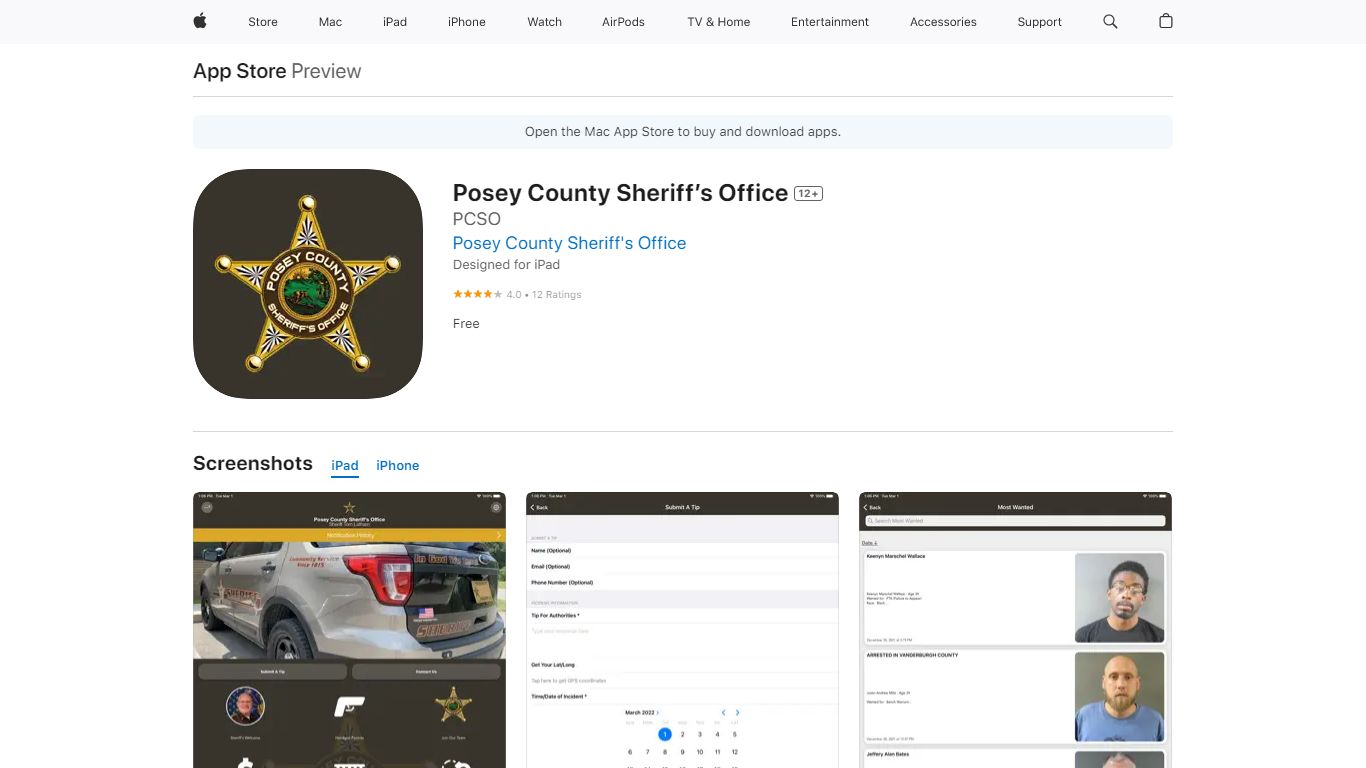Screen dimensions: 1366x768
Task: Click the Apple logo icon
Action: pyautogui.click(x=200, y=21)
